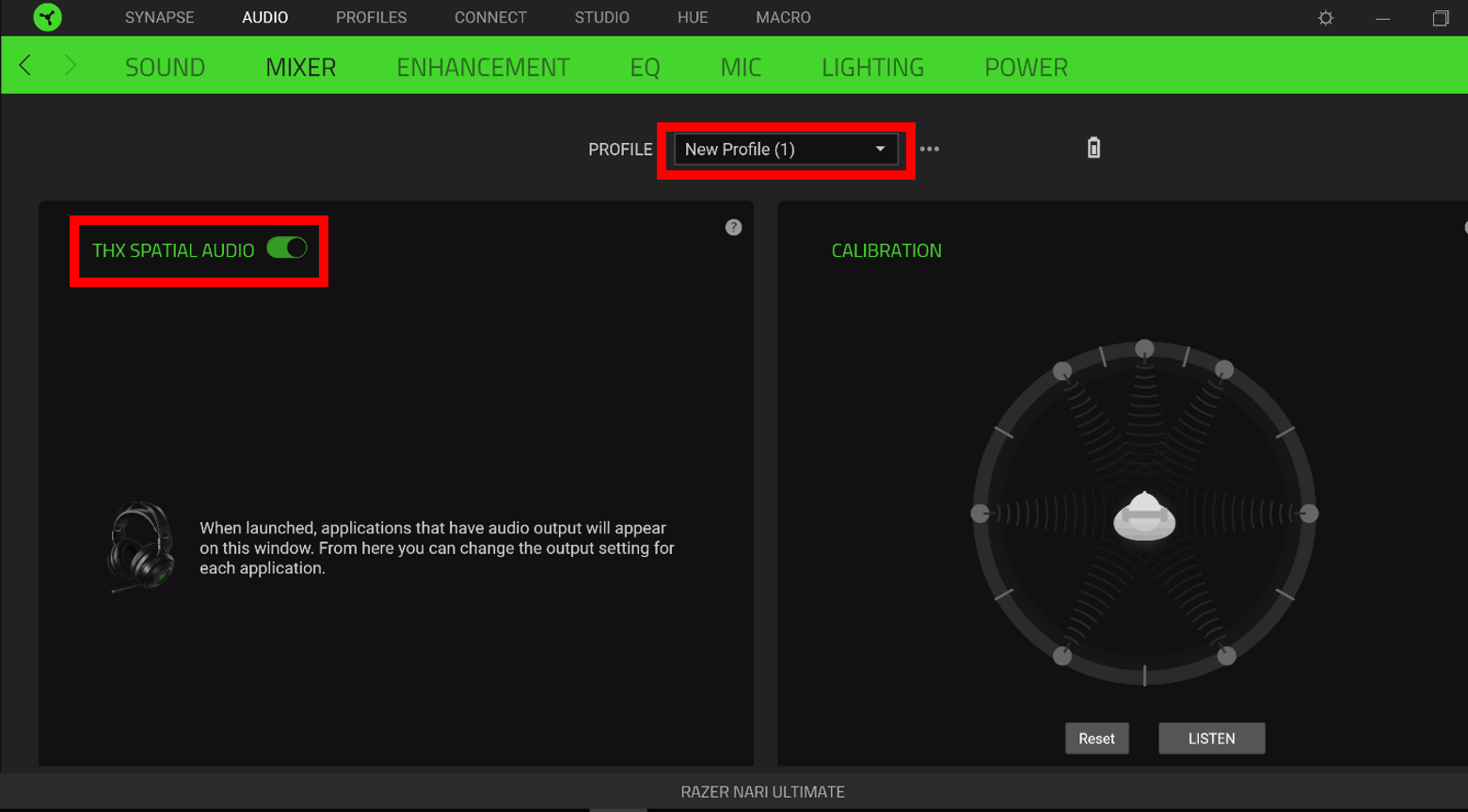Click the Razer logo icon
The image size is (1468, 812).
click(47, 17)
